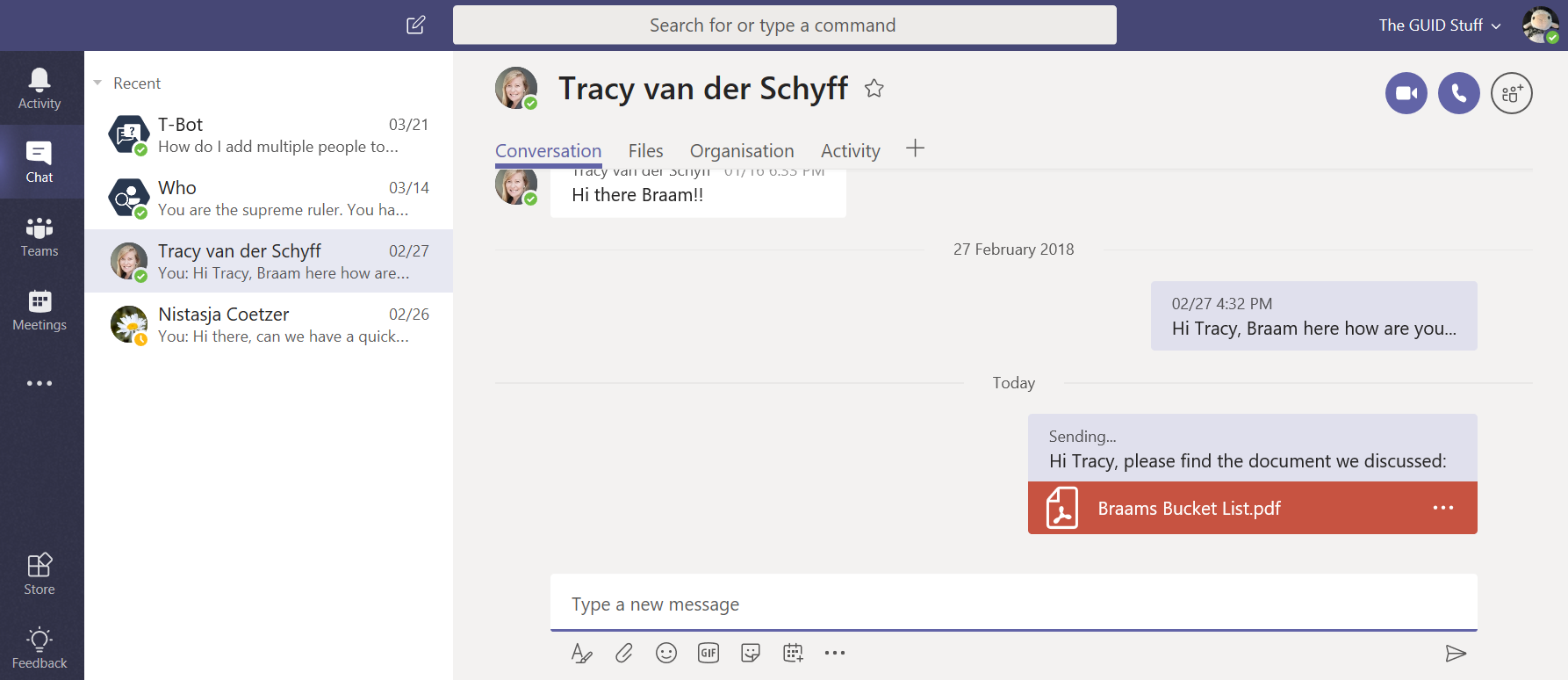Image resolution: width=1568 pixels, height=680 pixels.
Task: Open The GUID Stuff organization dropdown
Action: (x=1439, y=25)
